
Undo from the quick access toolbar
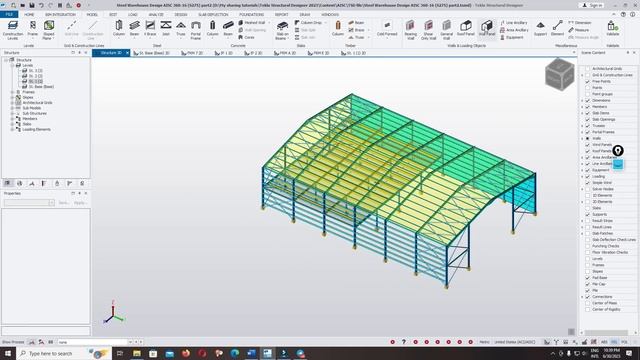(41, 5)
